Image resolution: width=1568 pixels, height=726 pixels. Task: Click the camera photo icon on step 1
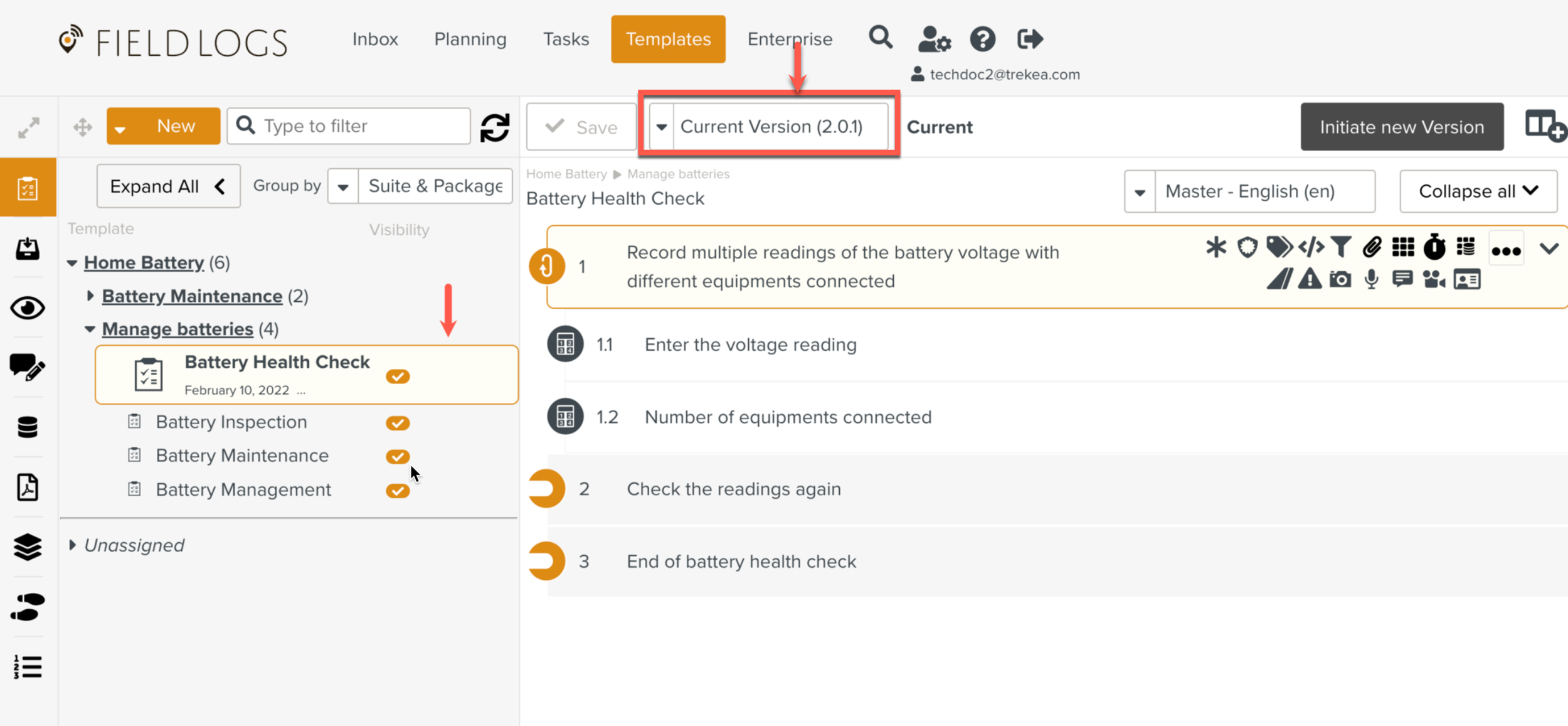click(x=1340, y=279)
